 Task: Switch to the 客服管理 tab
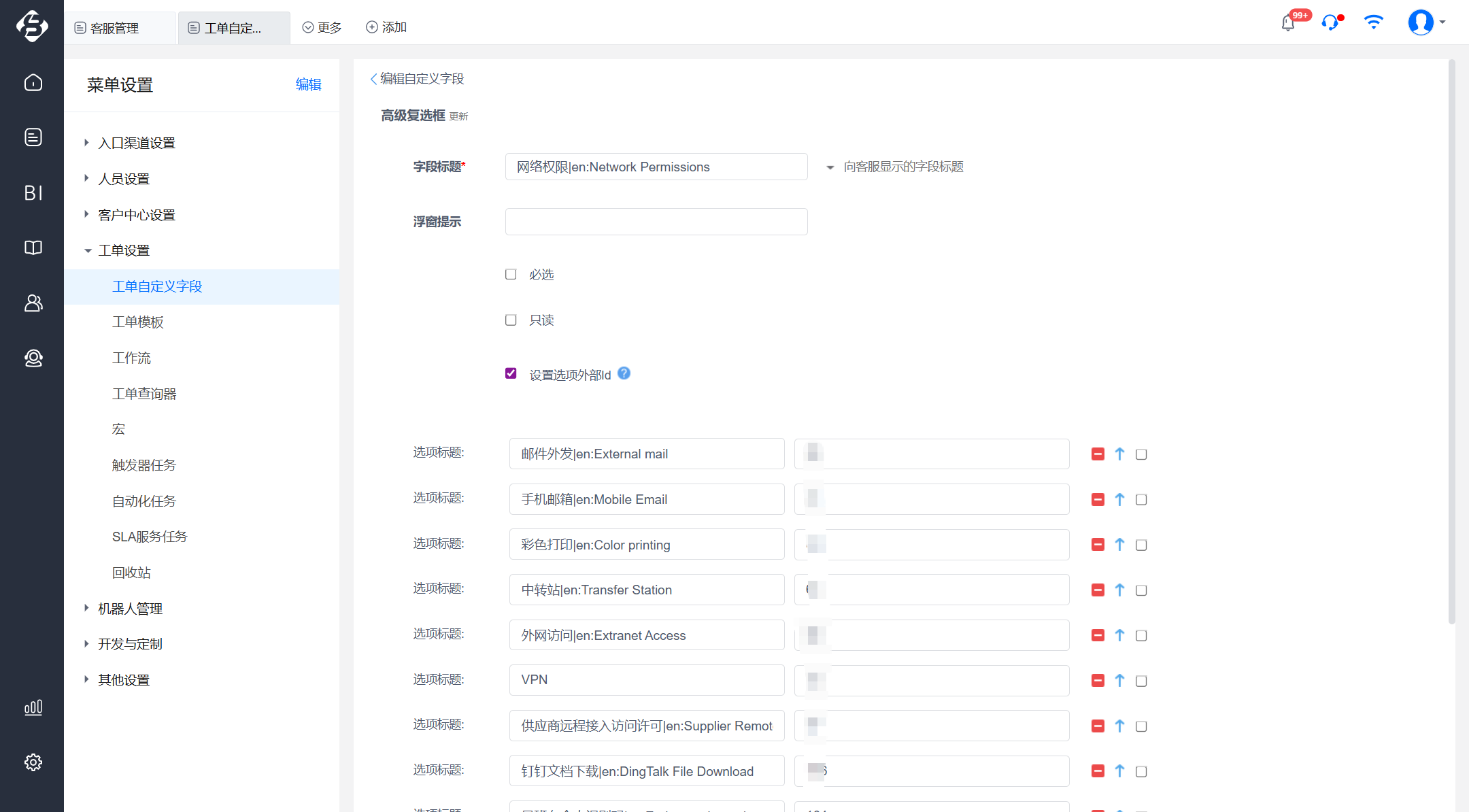pyautogui.click(x=114, y=28)
